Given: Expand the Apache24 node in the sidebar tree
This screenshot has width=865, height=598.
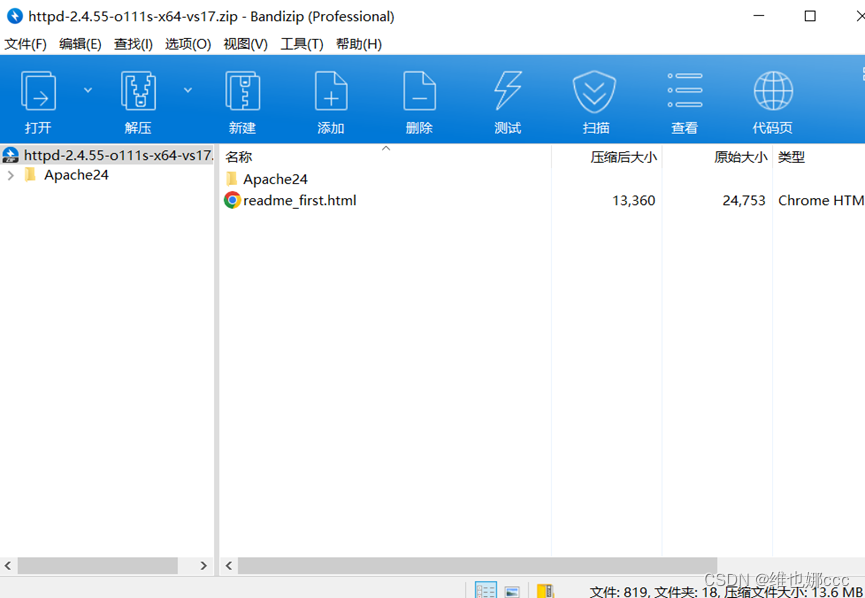Looking at the screenshot, I should coord(10,174).
